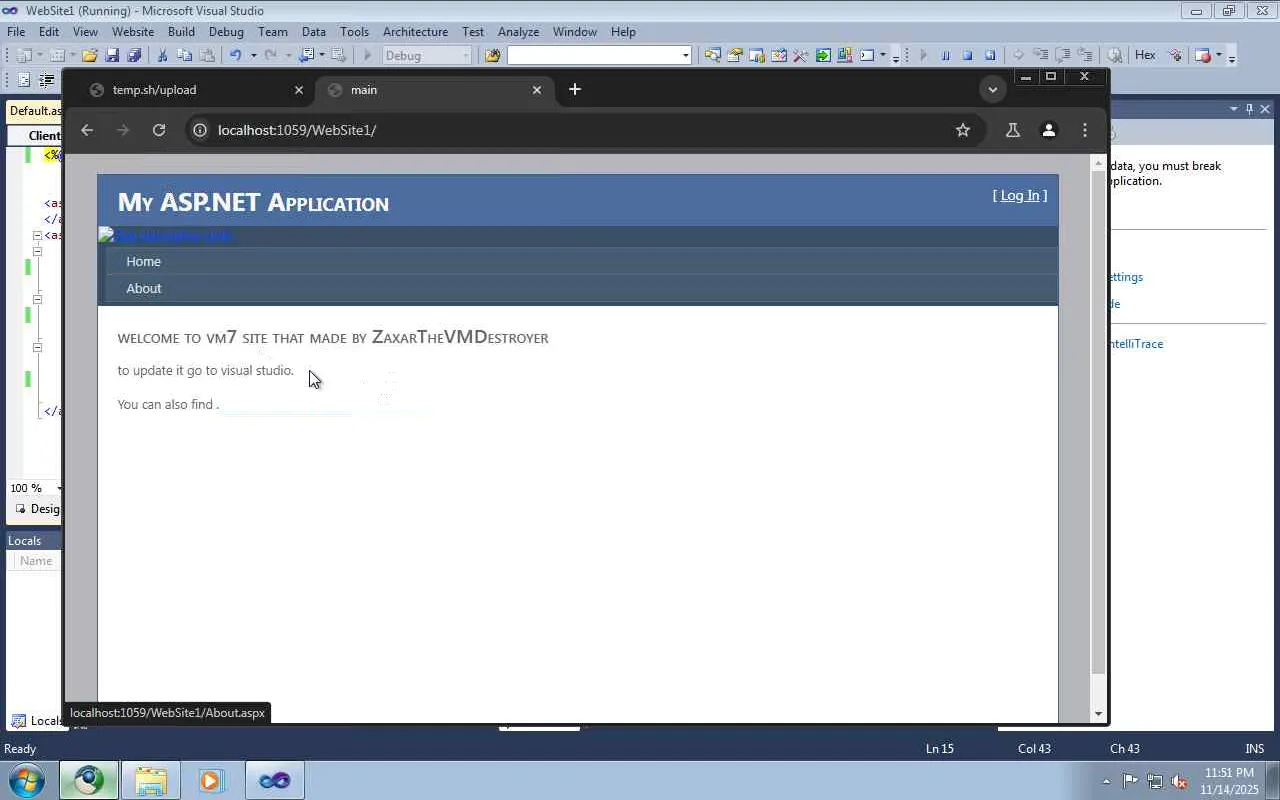Click the Save icon in Visual Studio toolbar

point(112,56)
